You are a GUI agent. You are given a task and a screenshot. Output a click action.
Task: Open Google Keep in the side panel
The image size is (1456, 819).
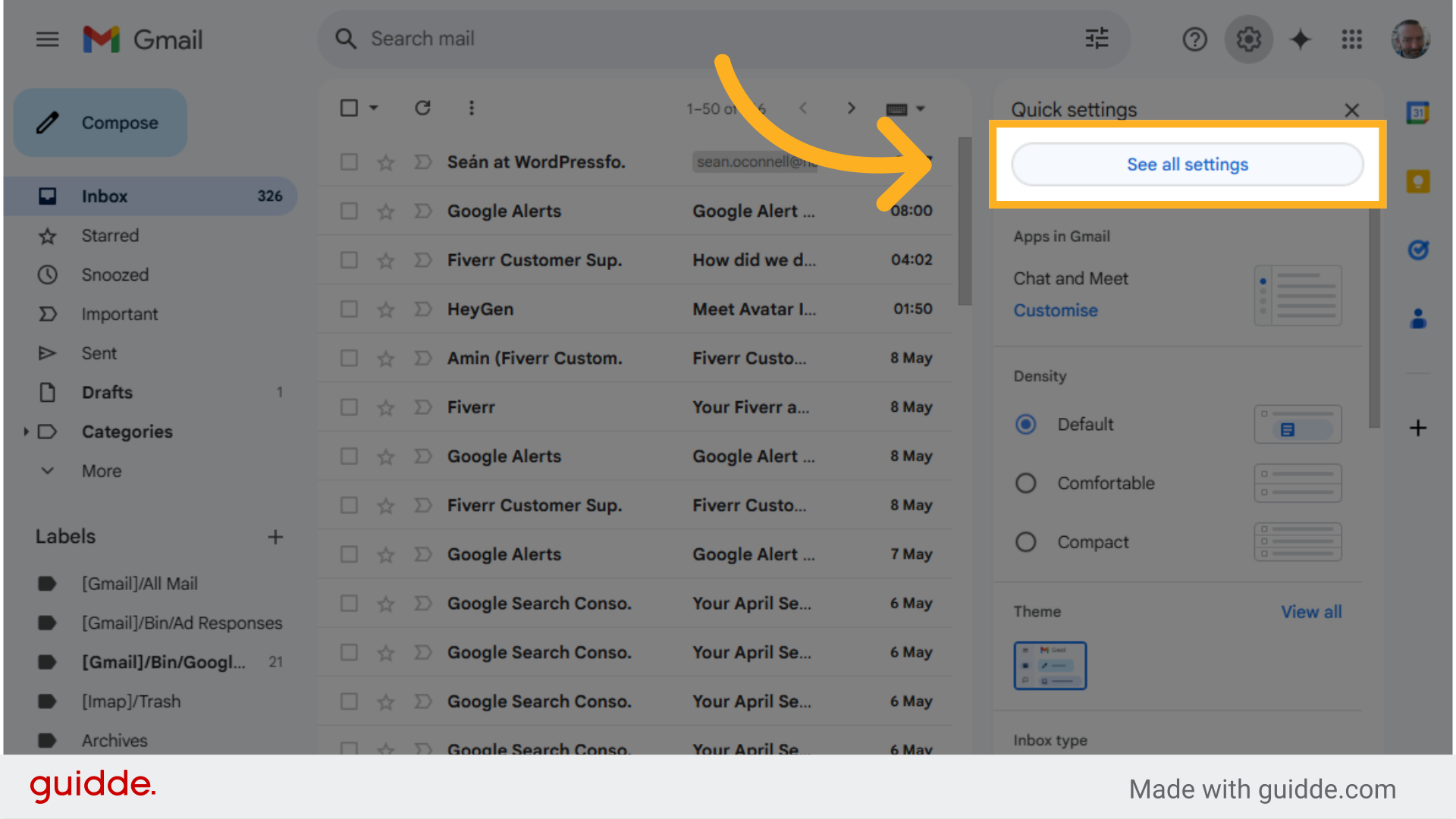(x=1417, y=180)
